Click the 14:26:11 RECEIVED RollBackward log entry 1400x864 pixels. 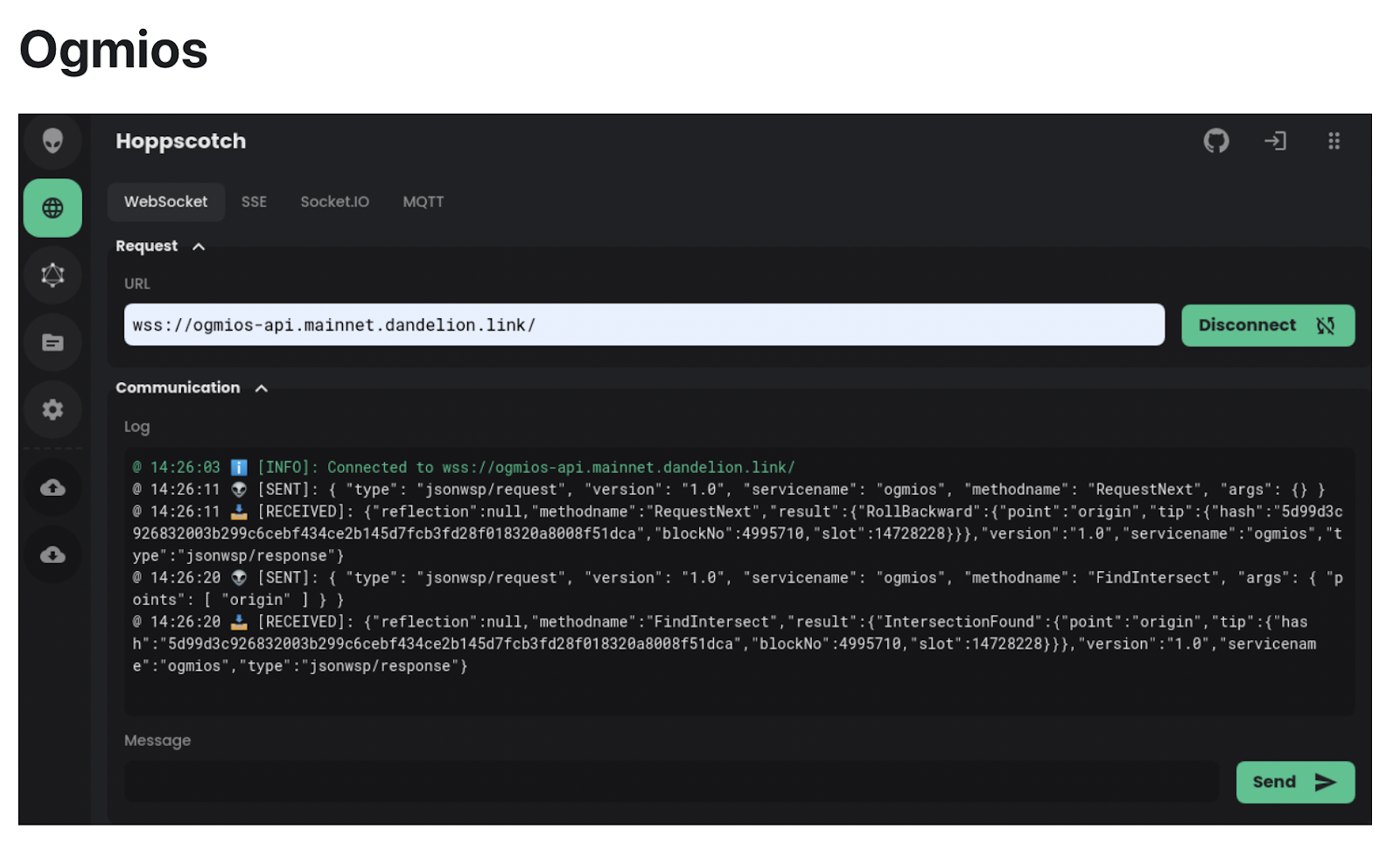pos(738,533)
